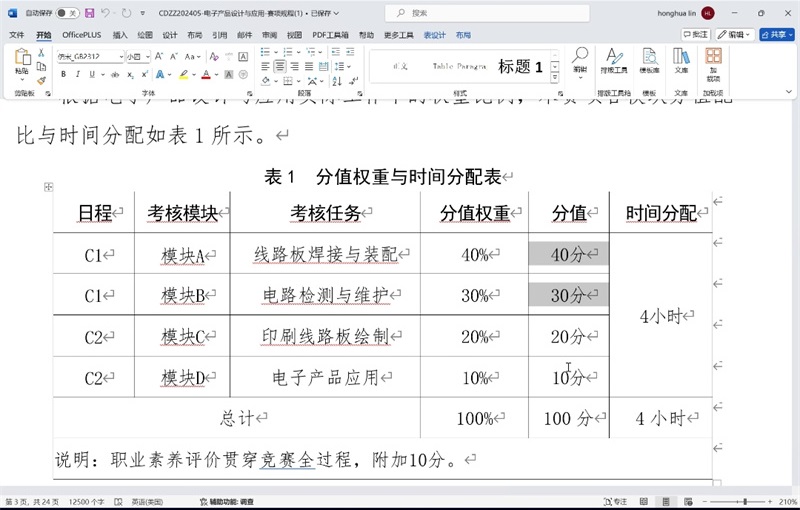
Task: Open the 插入 ribbon tab
Action: tap(120, 34)
